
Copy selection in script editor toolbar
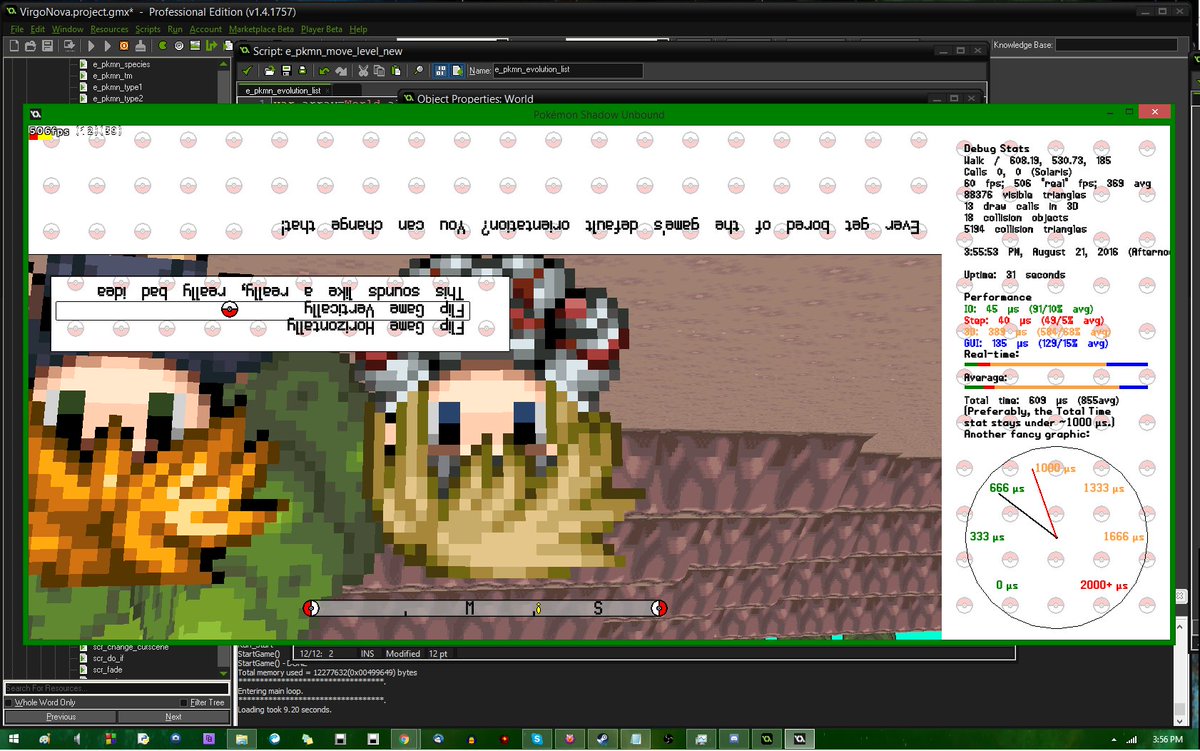point(379,71)
